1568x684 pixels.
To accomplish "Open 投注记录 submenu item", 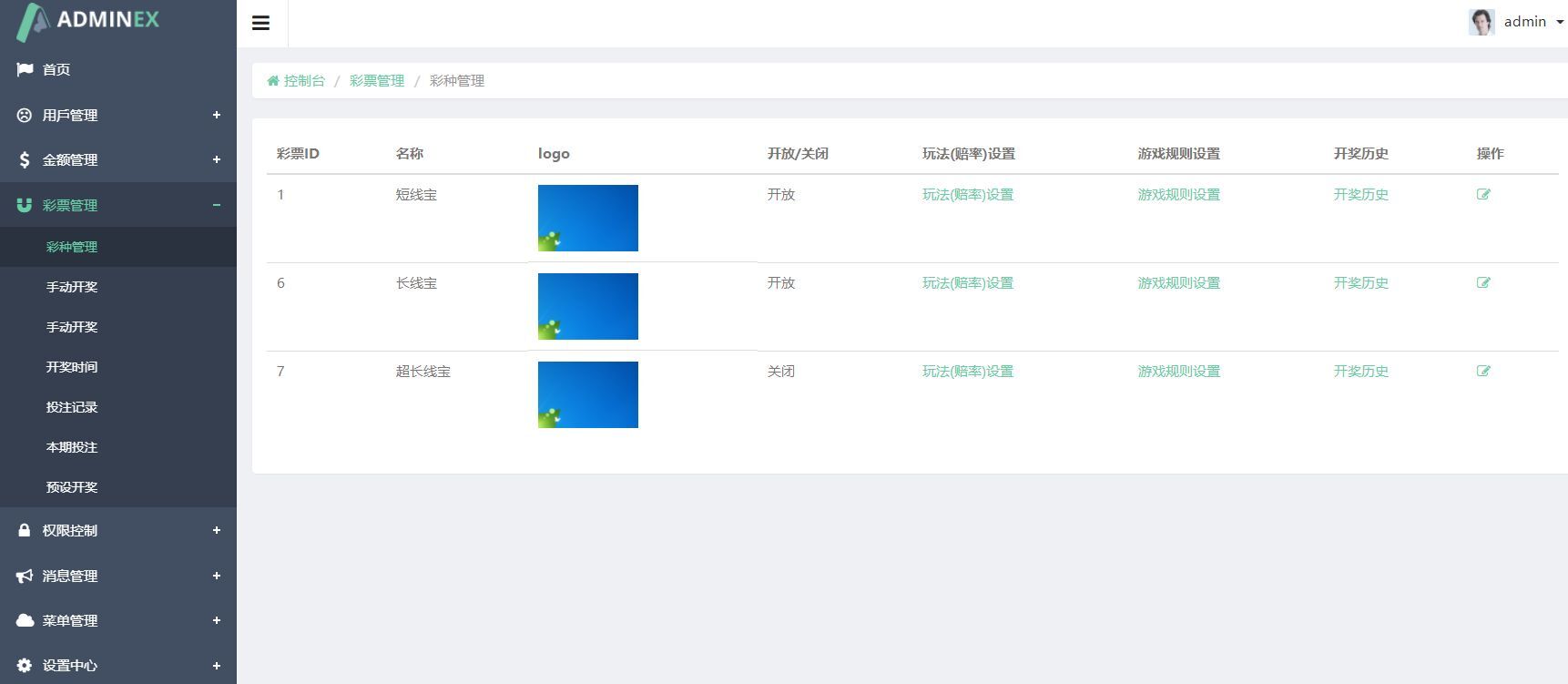I will [x=72, y=407].
